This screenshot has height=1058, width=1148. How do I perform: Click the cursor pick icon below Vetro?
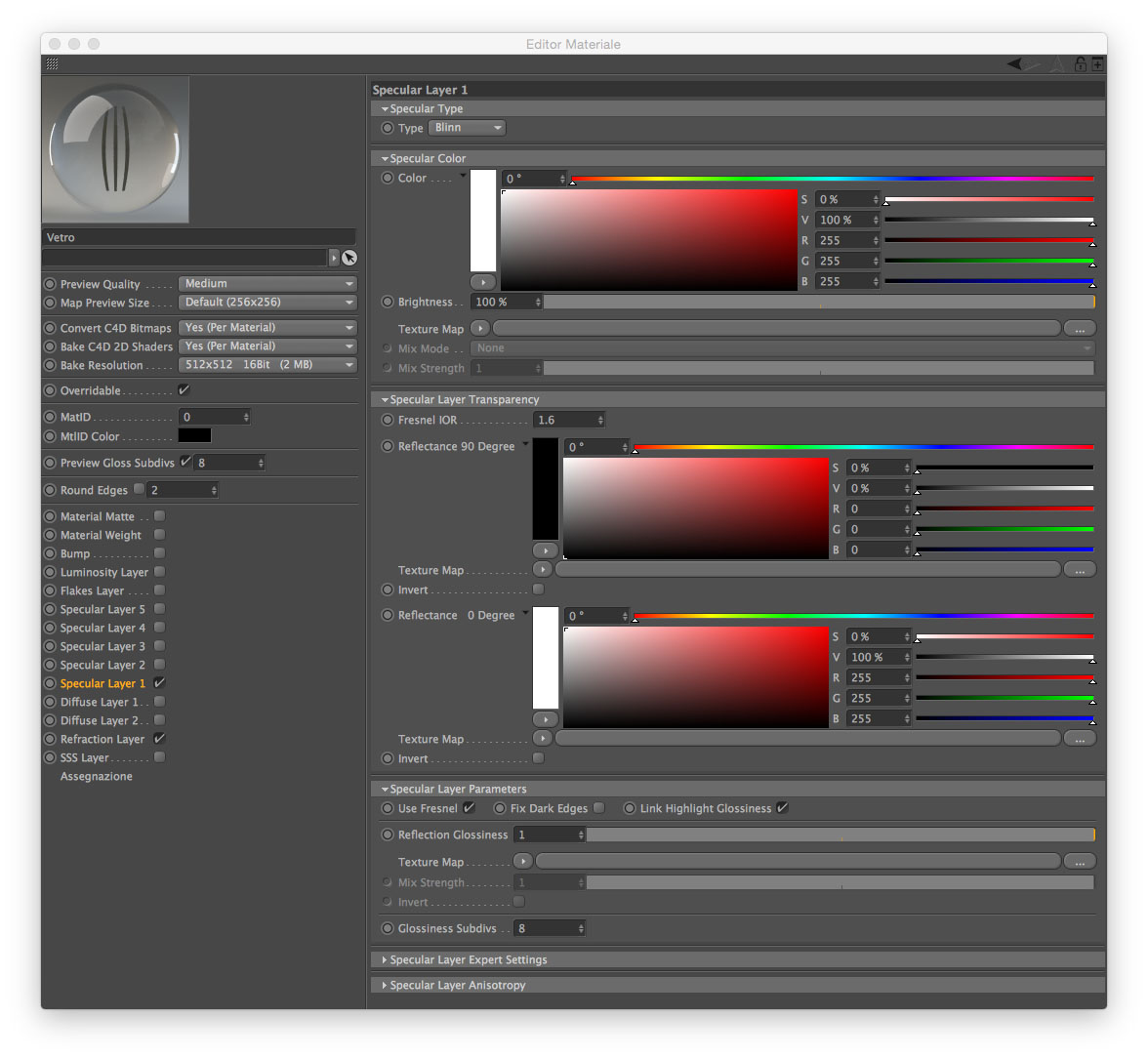point(349,258)
